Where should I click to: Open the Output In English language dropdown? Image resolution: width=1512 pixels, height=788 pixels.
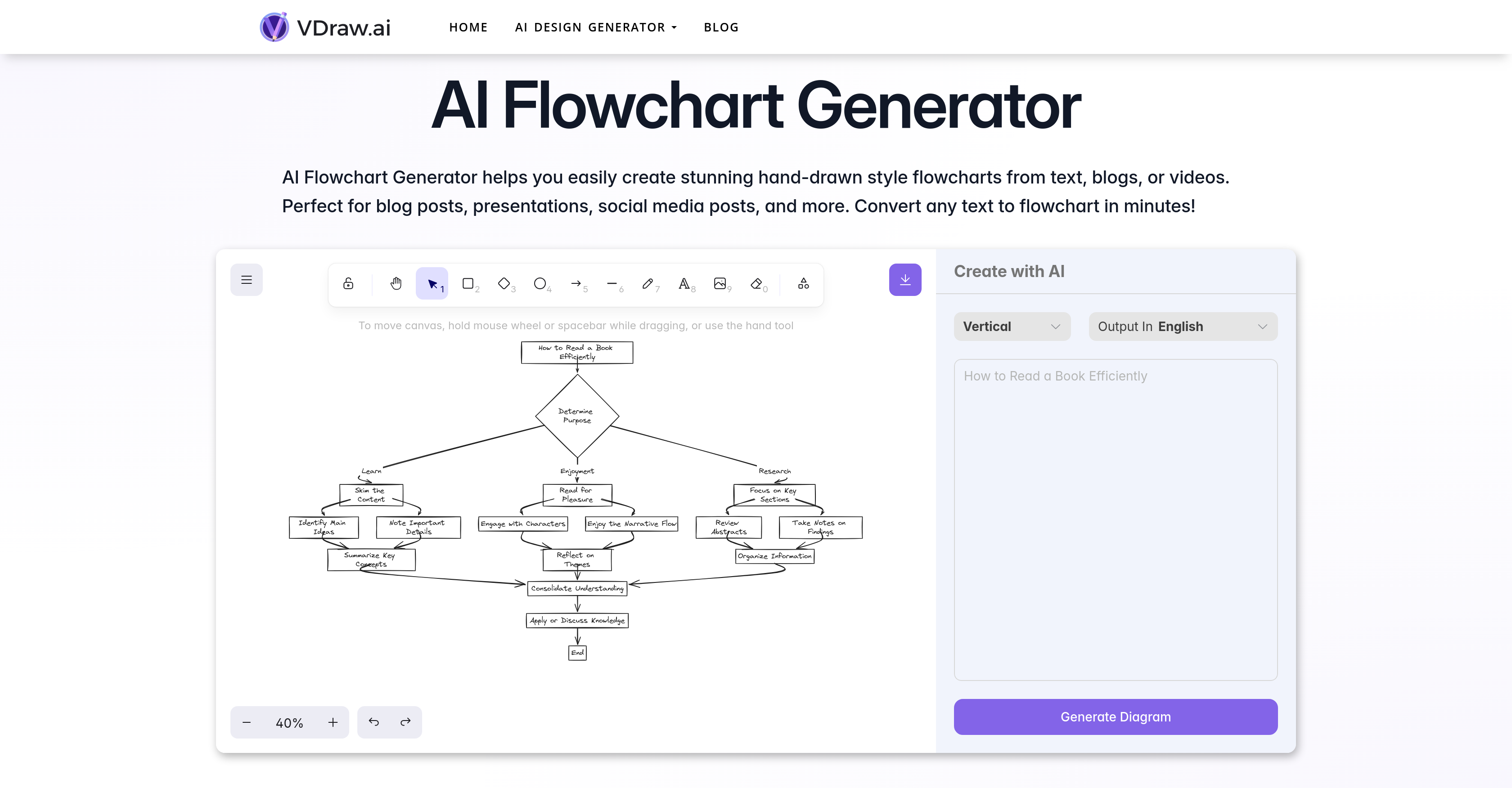point(1183,326)
